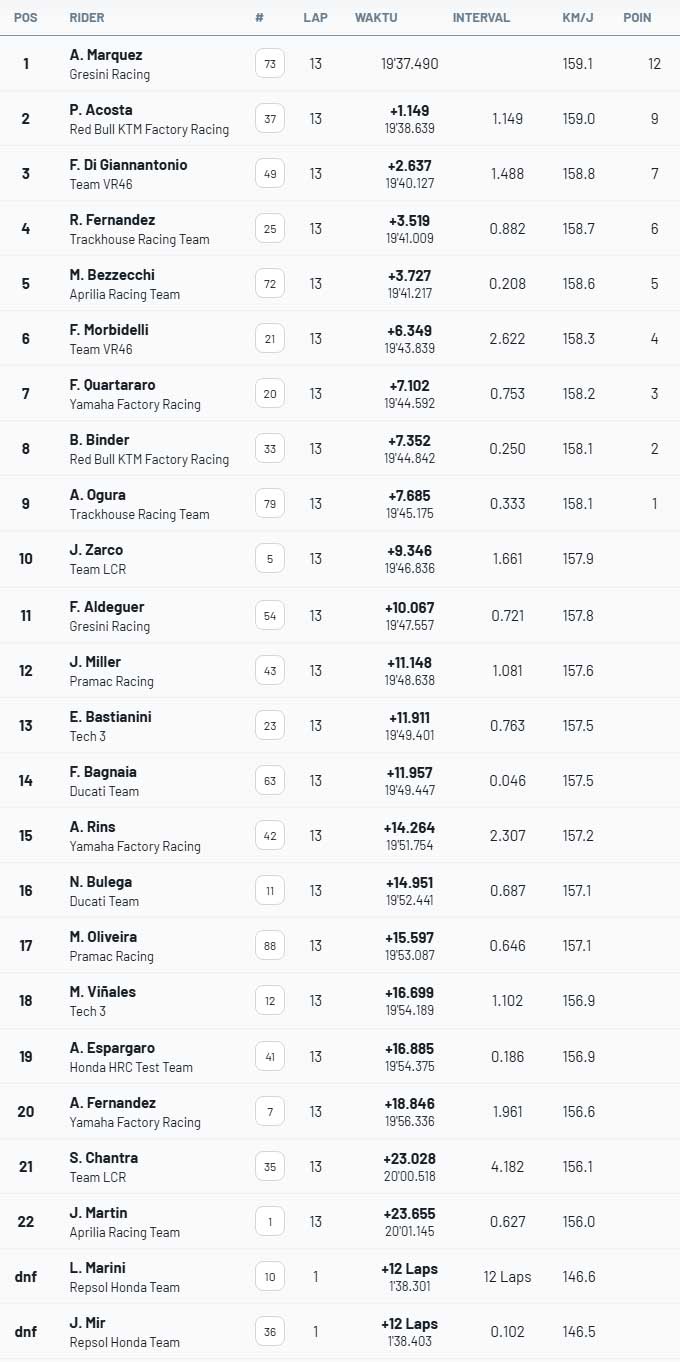
Task: Click F. Bagnaia's number 63 badge
Action: click(270, 781)
